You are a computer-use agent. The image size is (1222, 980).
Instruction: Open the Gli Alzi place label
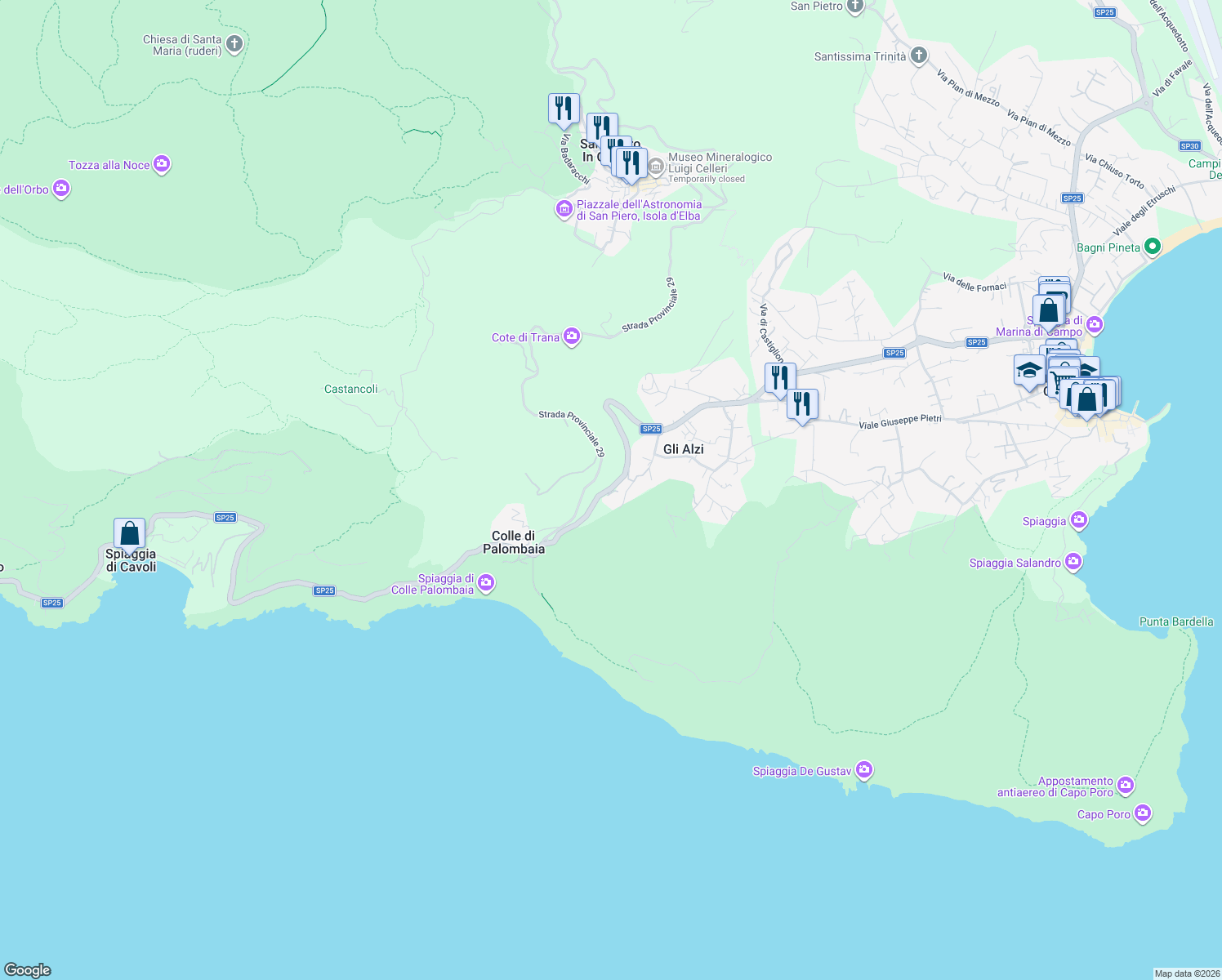[682, 449]
